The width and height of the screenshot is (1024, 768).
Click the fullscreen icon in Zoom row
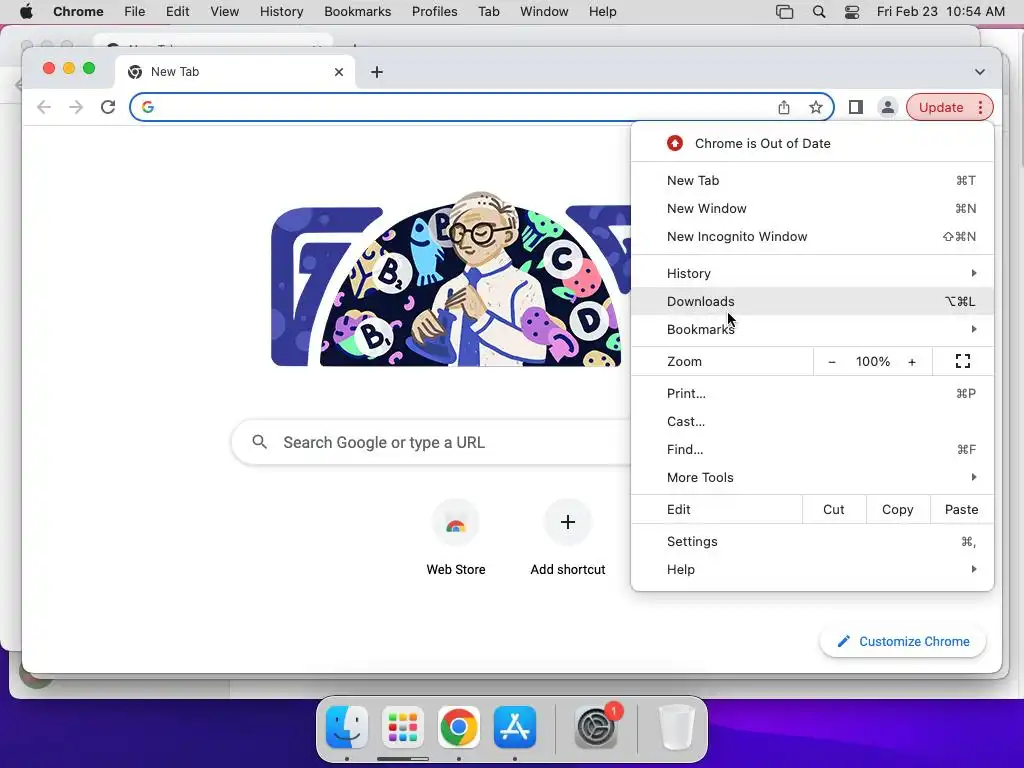[963, 361]
